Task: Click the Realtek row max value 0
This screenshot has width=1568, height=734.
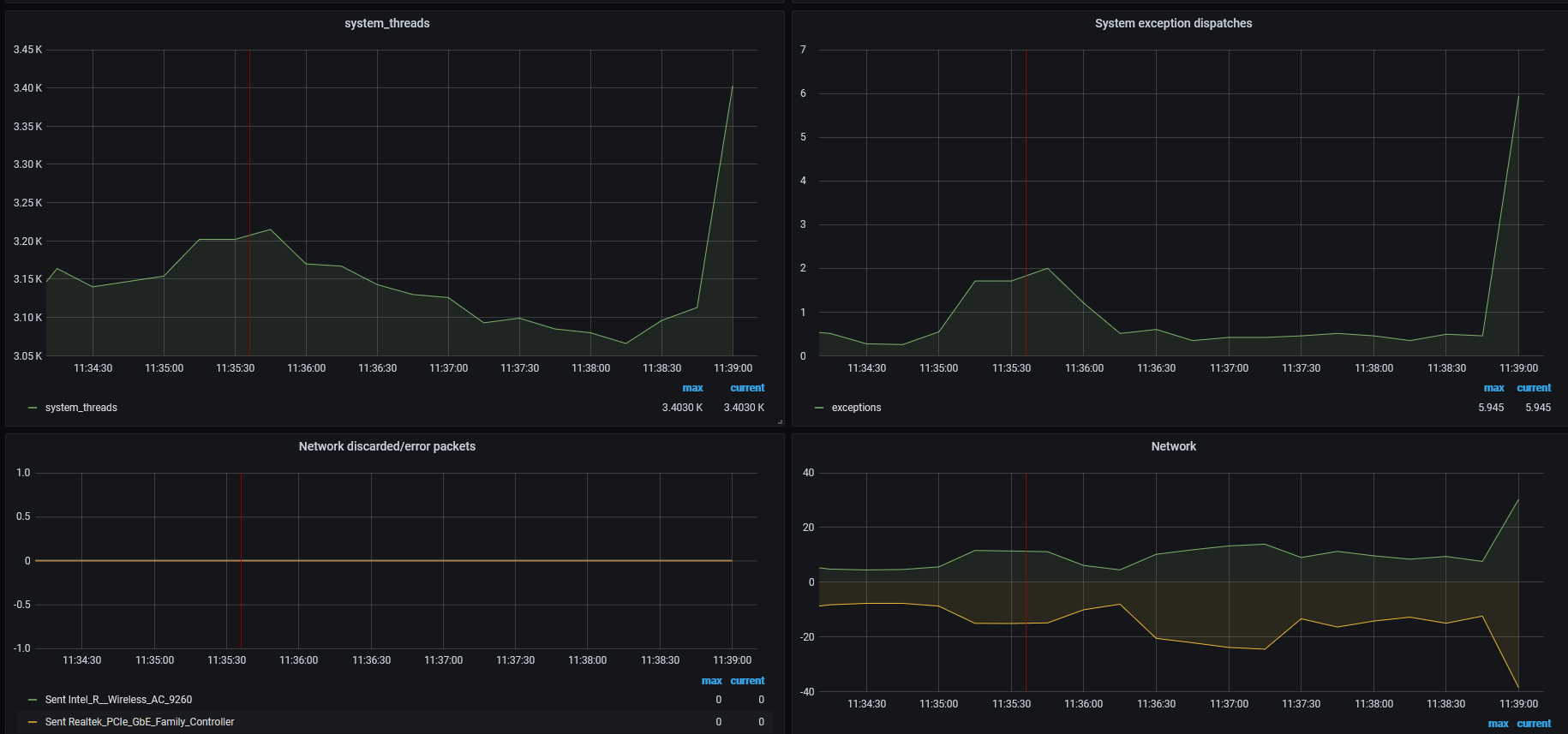Action: point(718,722)
